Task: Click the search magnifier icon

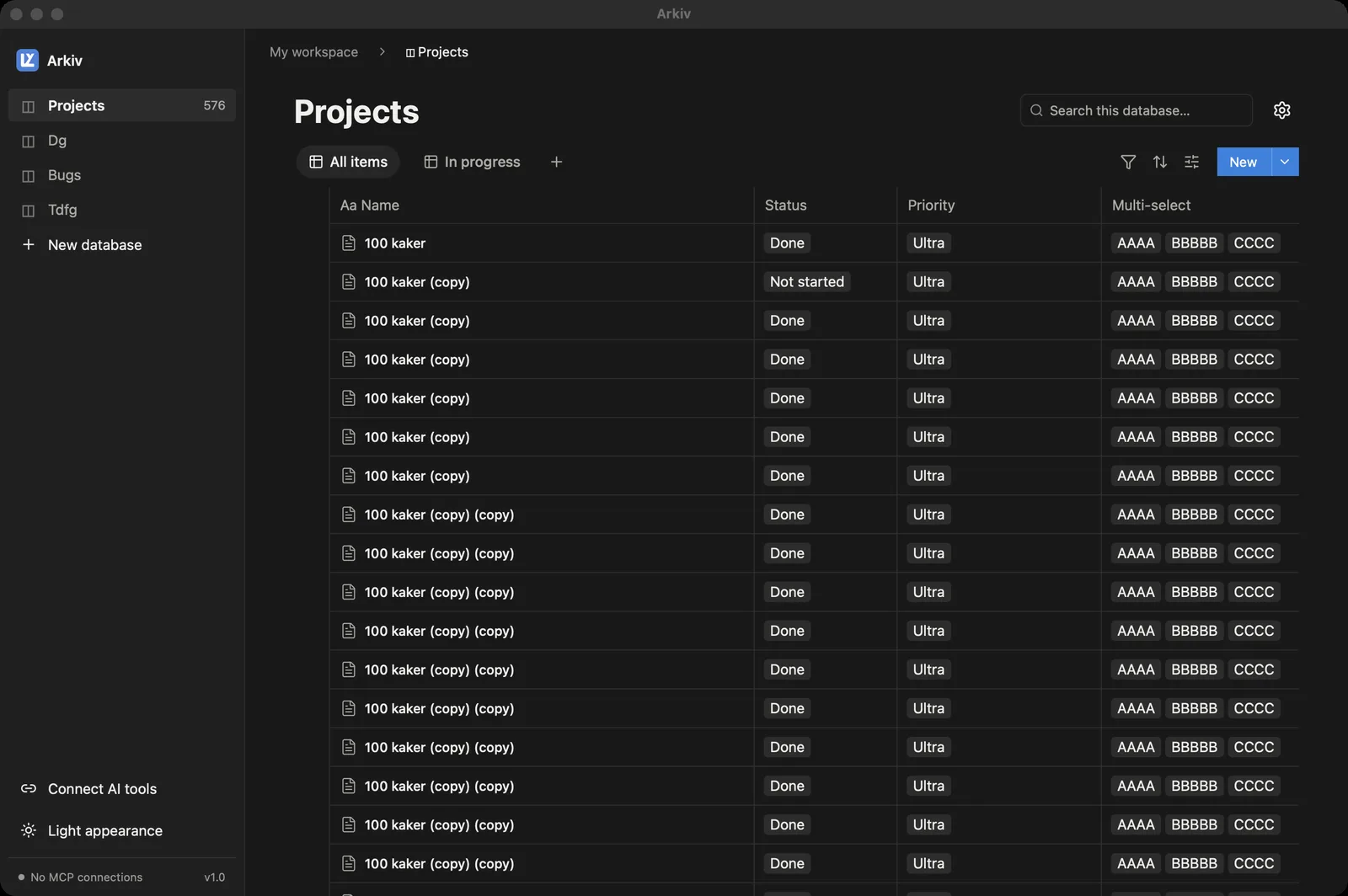Action: (x=1036, y=110)
